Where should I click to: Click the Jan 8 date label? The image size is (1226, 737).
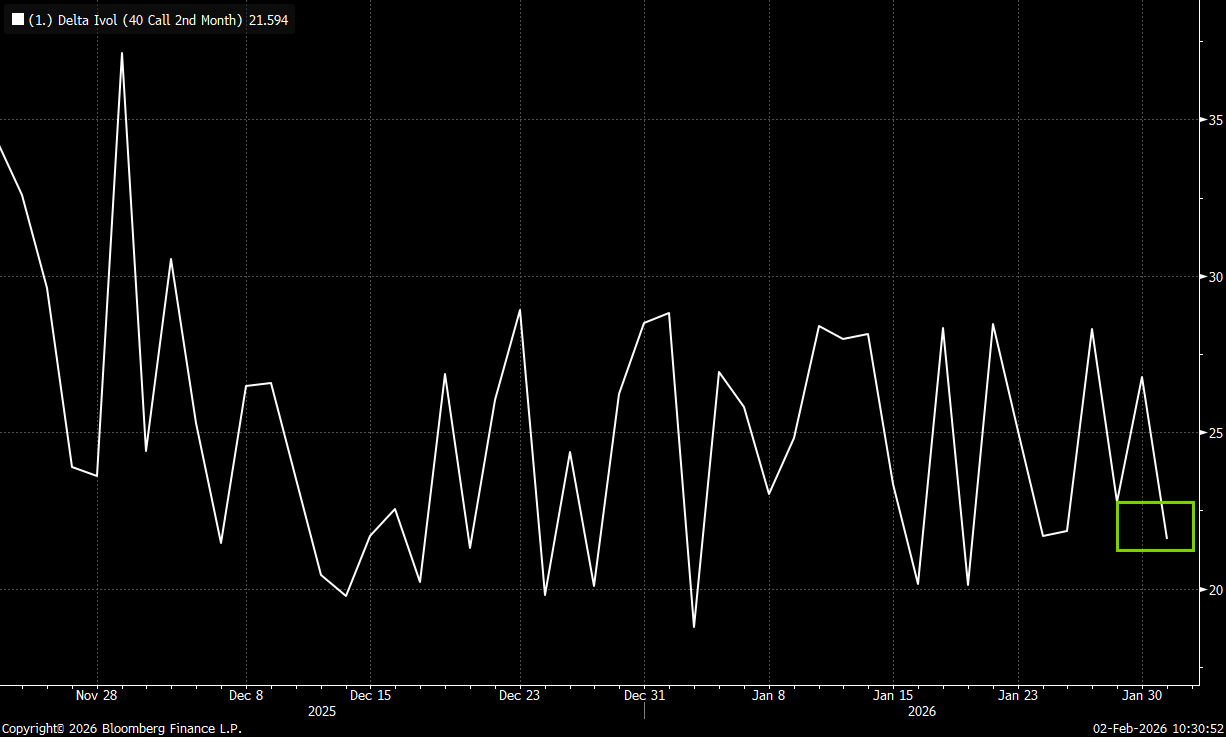768,695
